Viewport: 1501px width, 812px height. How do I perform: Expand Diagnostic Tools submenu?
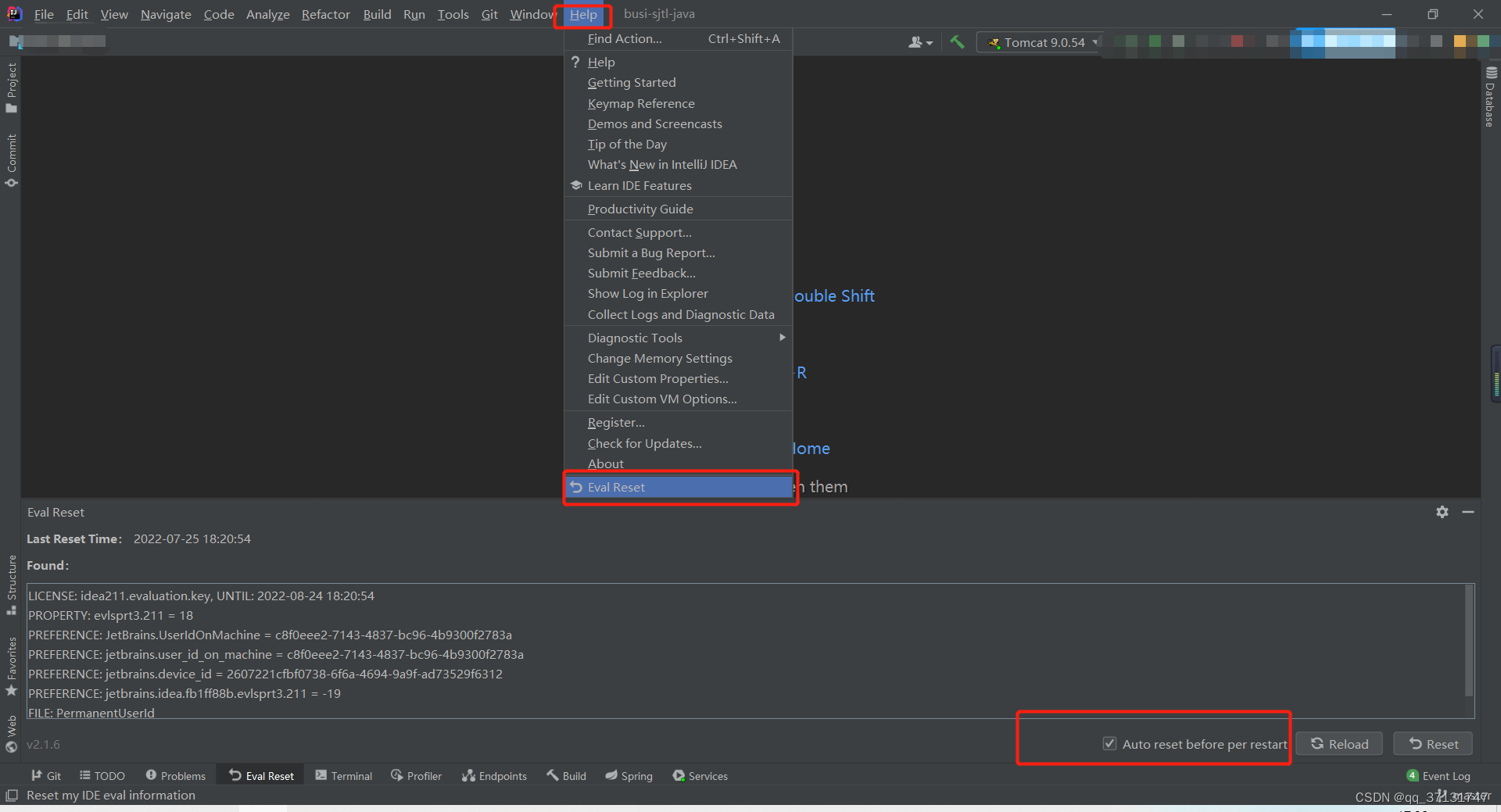coord(679,338)
